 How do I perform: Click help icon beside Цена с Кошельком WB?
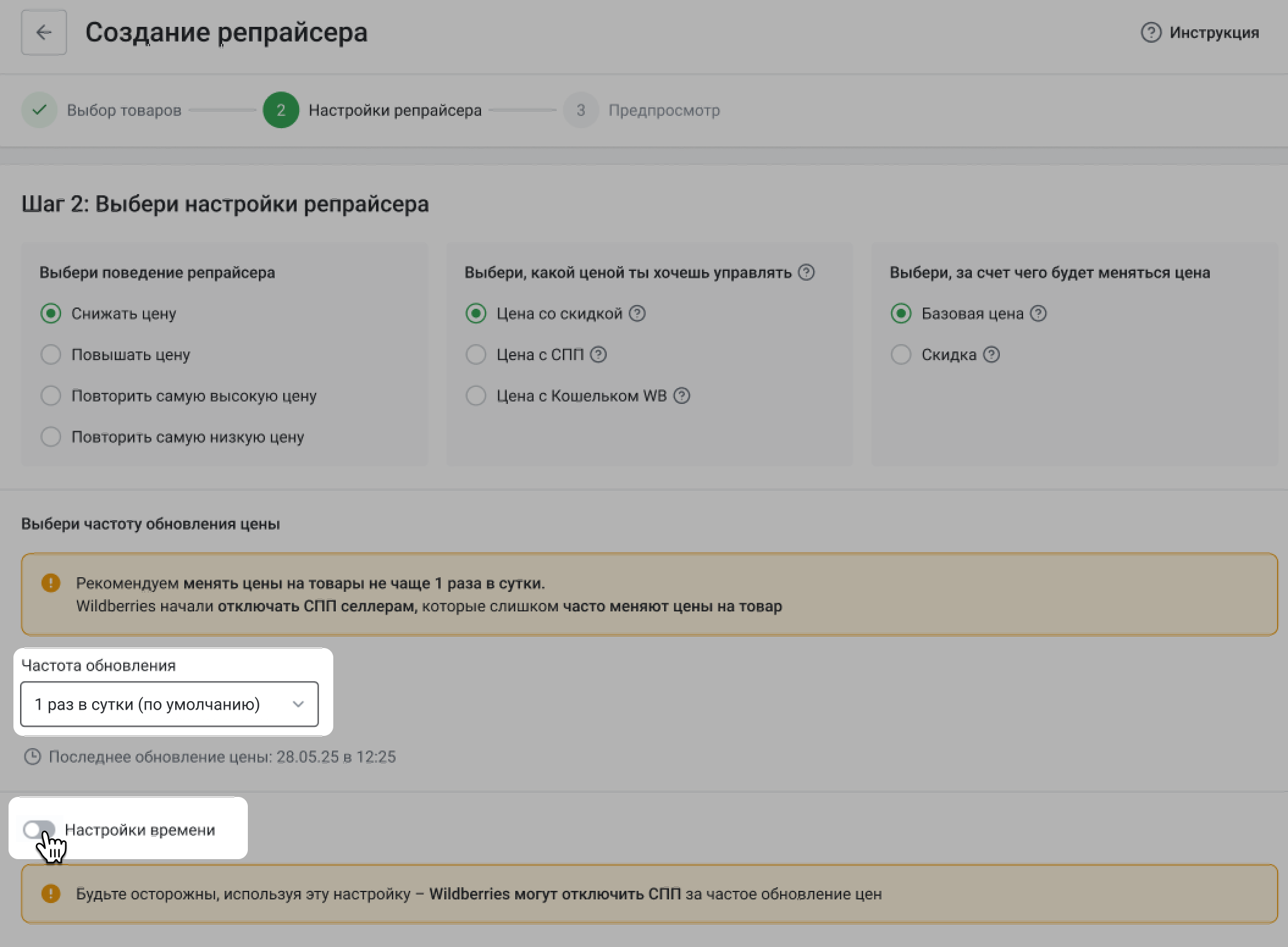point(682,395)
